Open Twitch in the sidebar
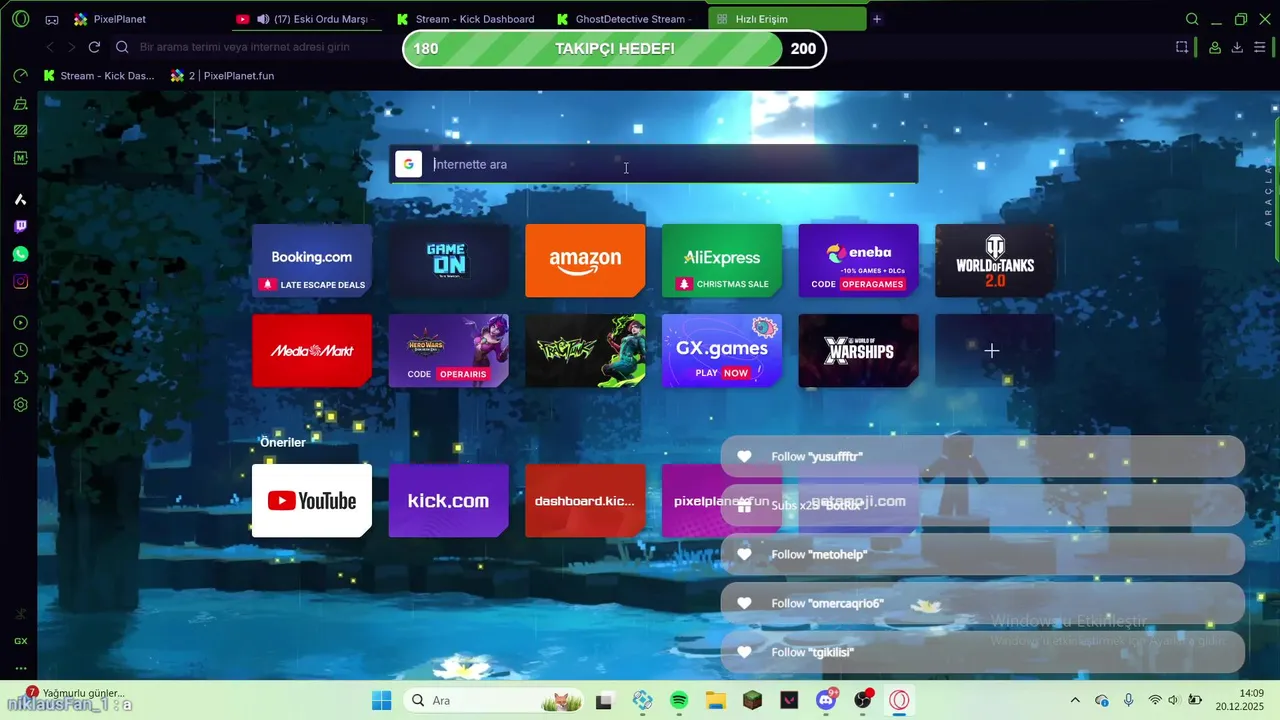This screenshot has width=1280, height=720. [20, 227]
